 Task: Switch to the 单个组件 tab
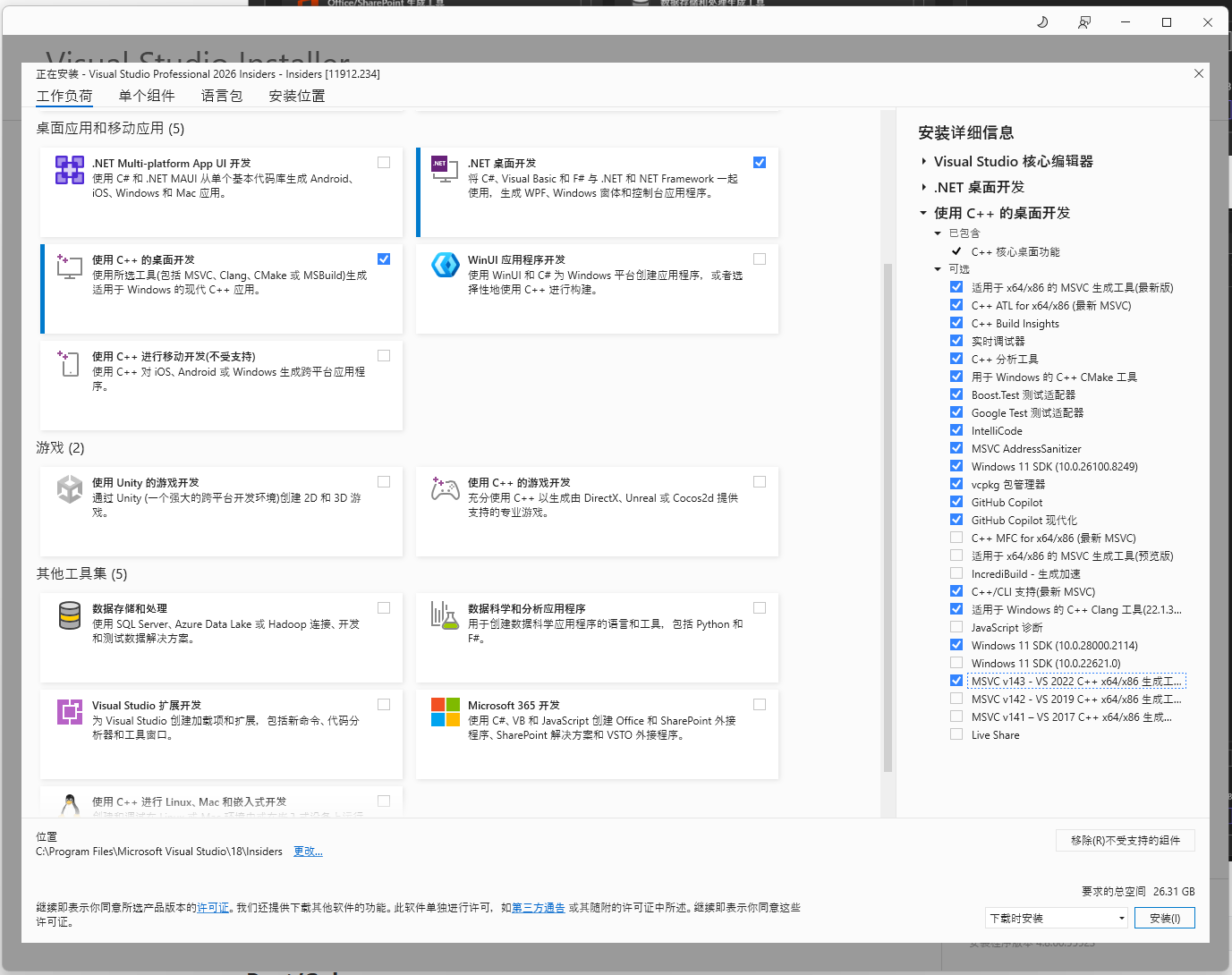coord(147,97)
